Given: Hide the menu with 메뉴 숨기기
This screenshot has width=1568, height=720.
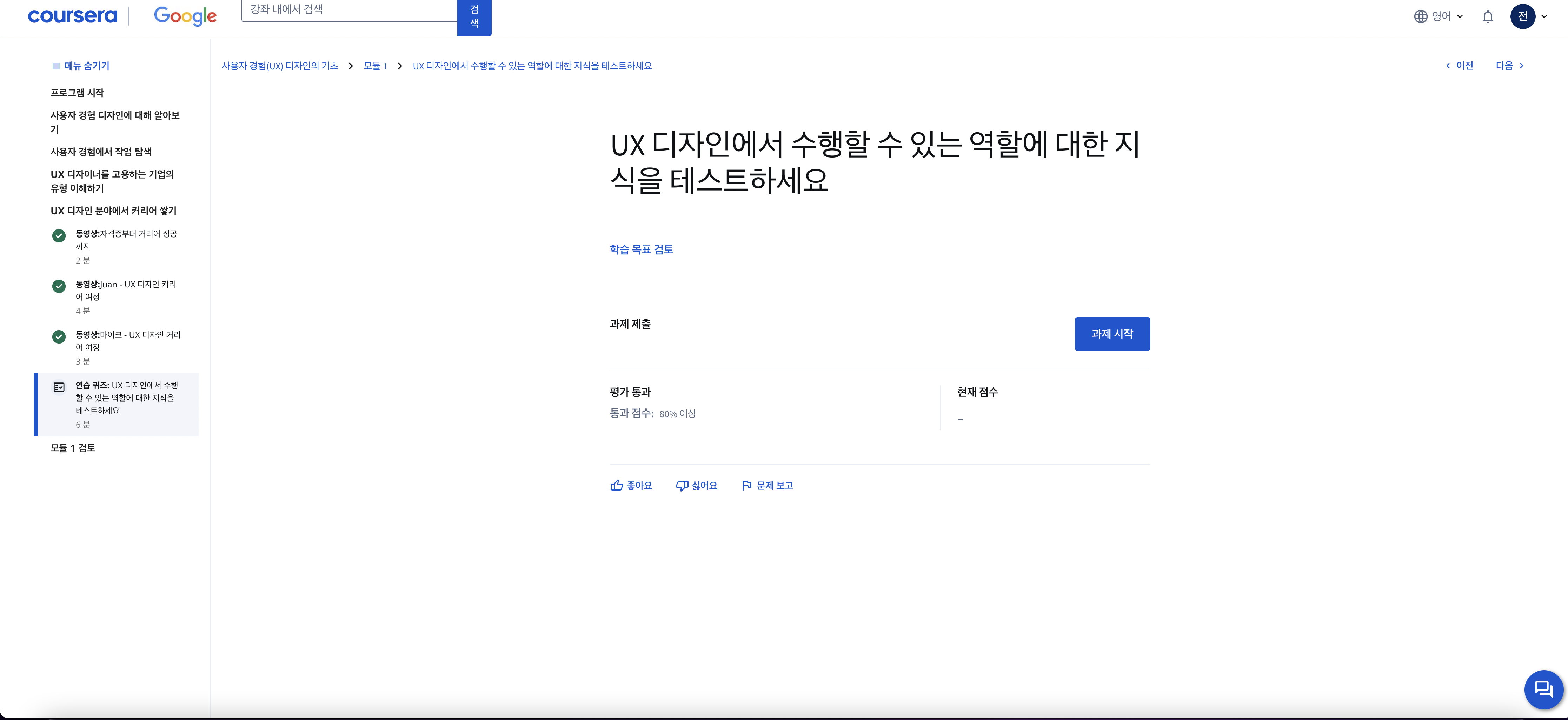Looking at the screenshot, I should 80,66.
